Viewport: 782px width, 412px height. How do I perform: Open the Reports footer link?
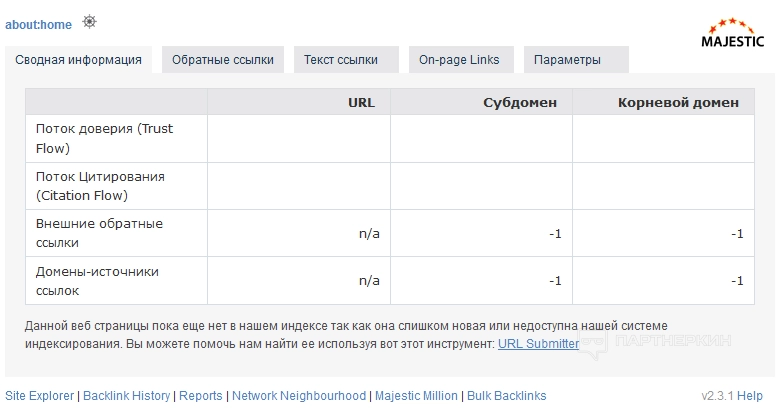point(200,396)
